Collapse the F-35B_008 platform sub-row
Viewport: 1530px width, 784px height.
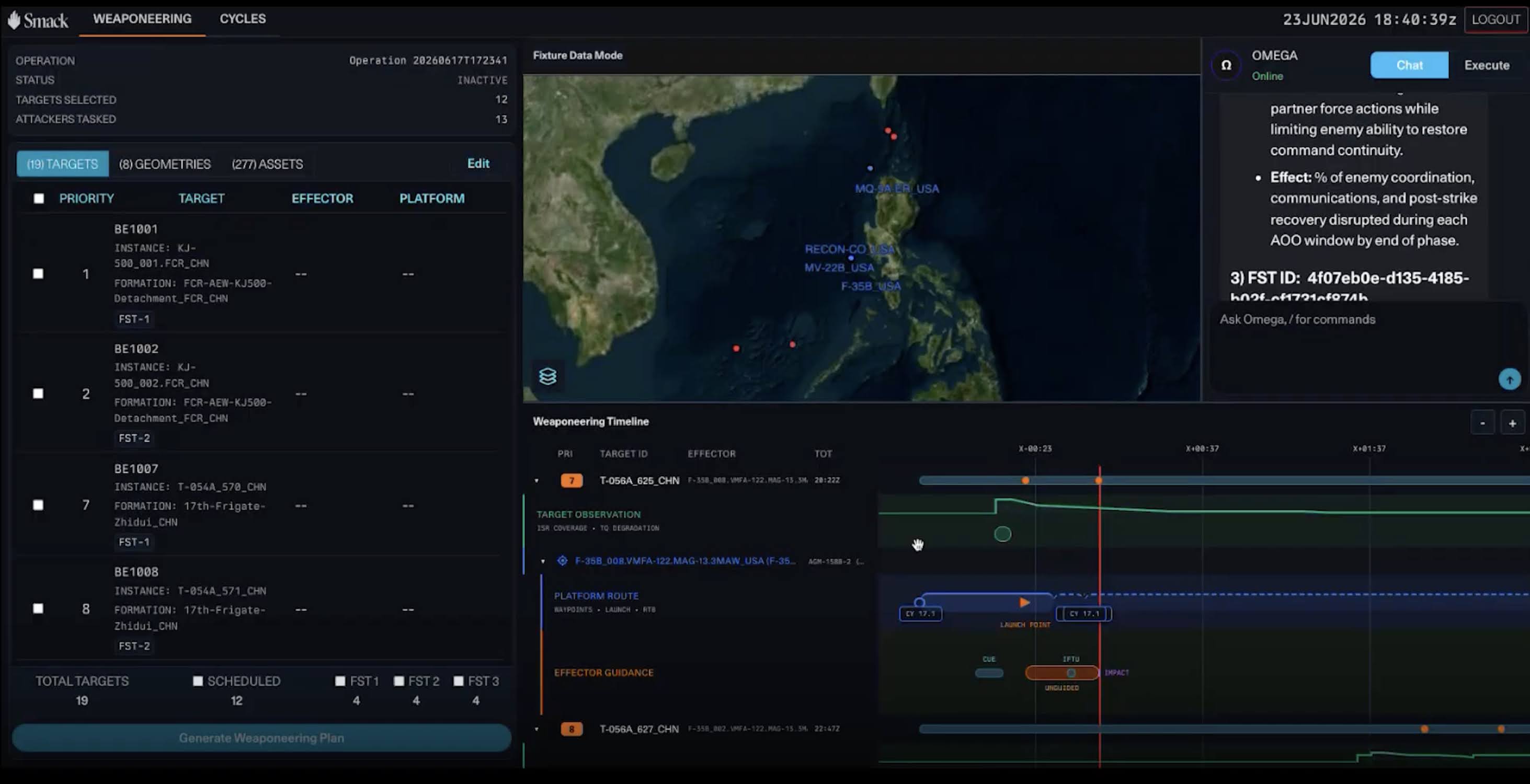(x=543, y=561)
